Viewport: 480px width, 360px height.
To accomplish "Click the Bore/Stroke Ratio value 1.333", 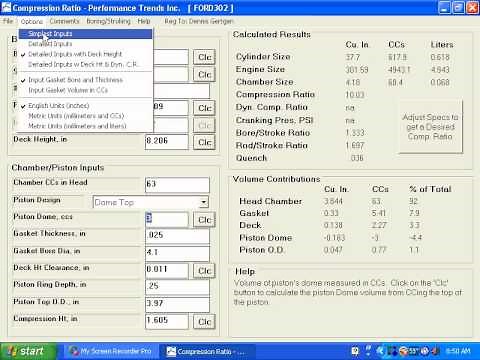I will 355,133.
